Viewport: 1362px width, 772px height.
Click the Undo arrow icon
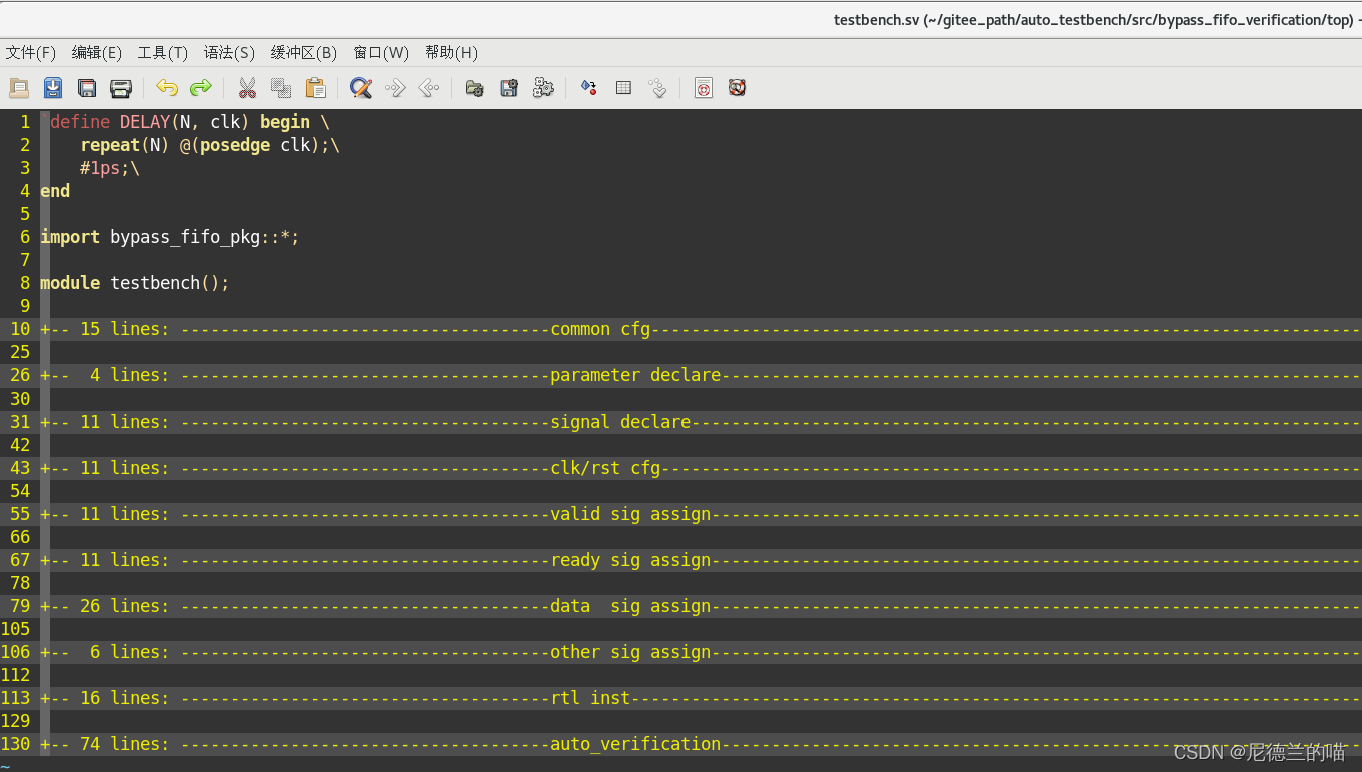(167, 88)
